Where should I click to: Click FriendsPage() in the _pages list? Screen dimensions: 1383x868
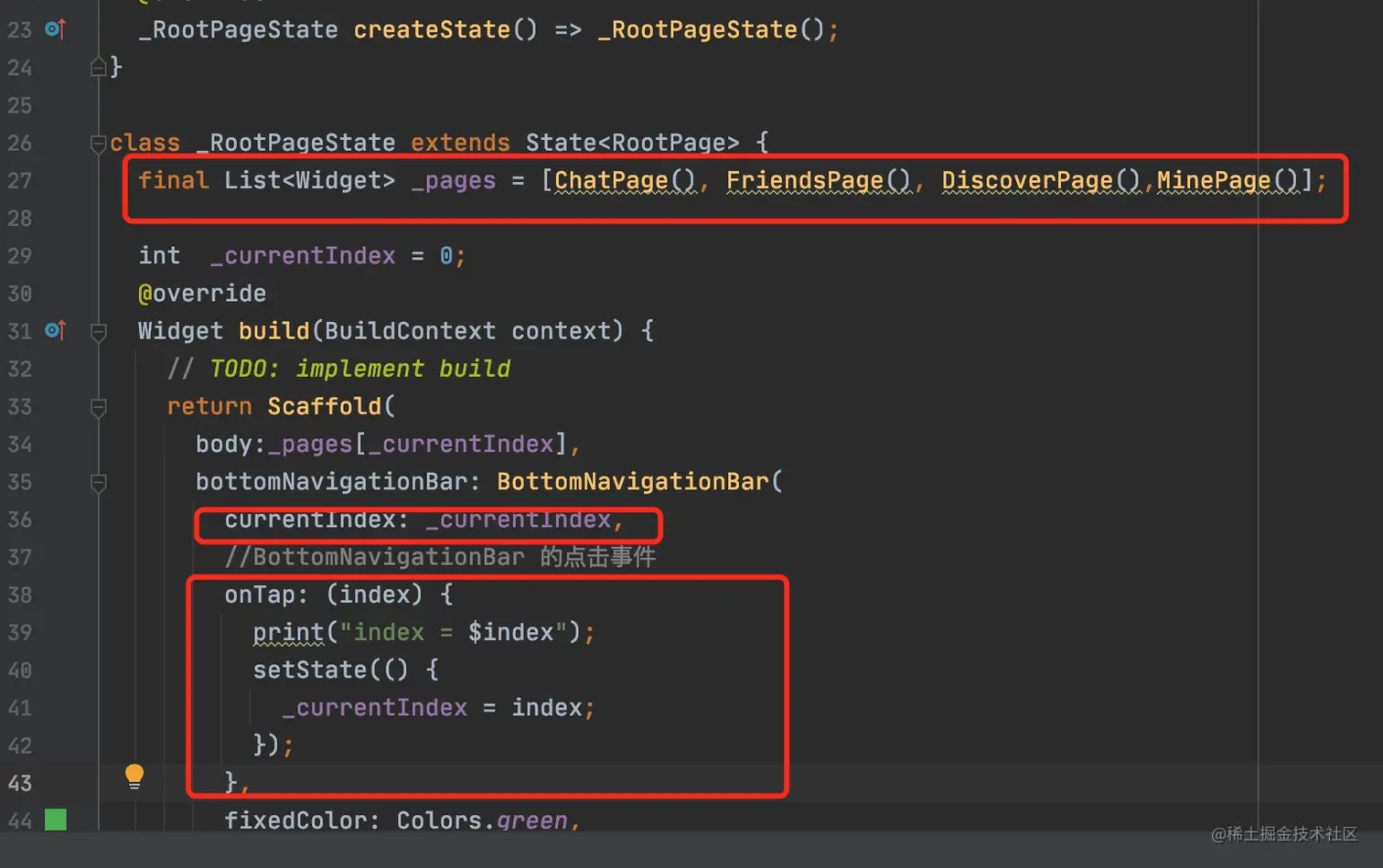[x=819, y=180]
